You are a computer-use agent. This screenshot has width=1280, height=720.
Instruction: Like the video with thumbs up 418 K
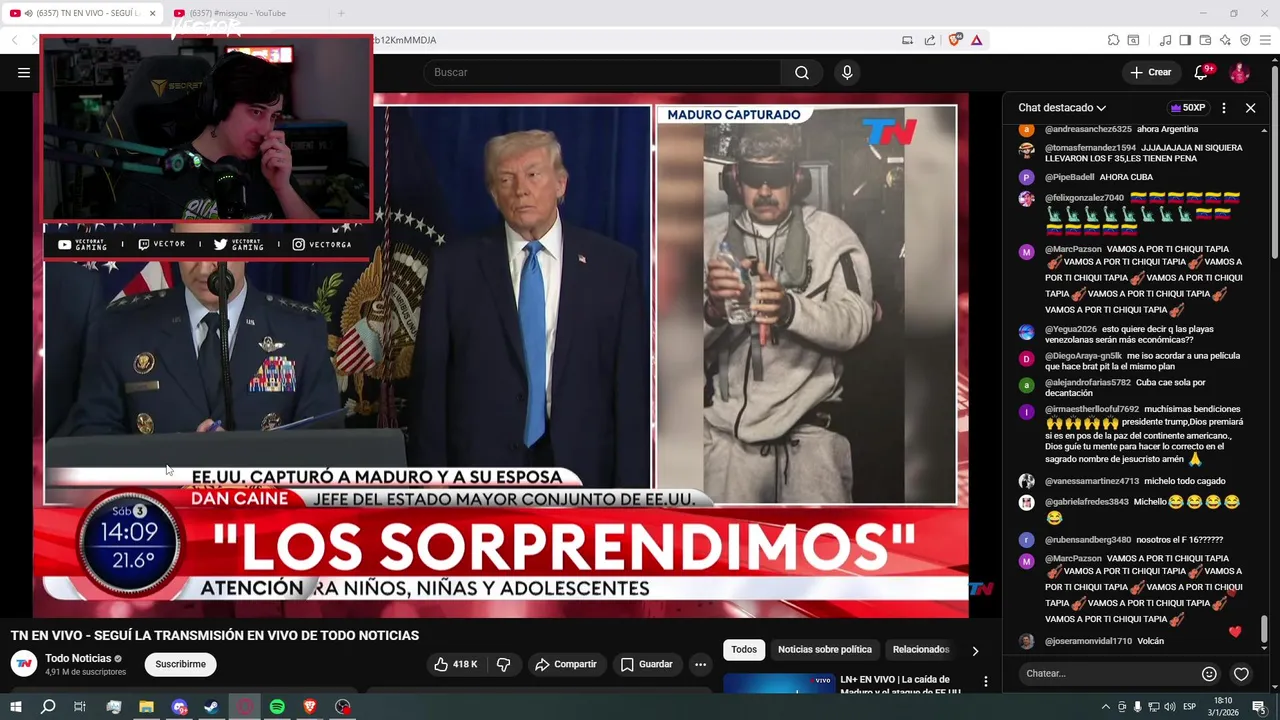tap(455, 664)
